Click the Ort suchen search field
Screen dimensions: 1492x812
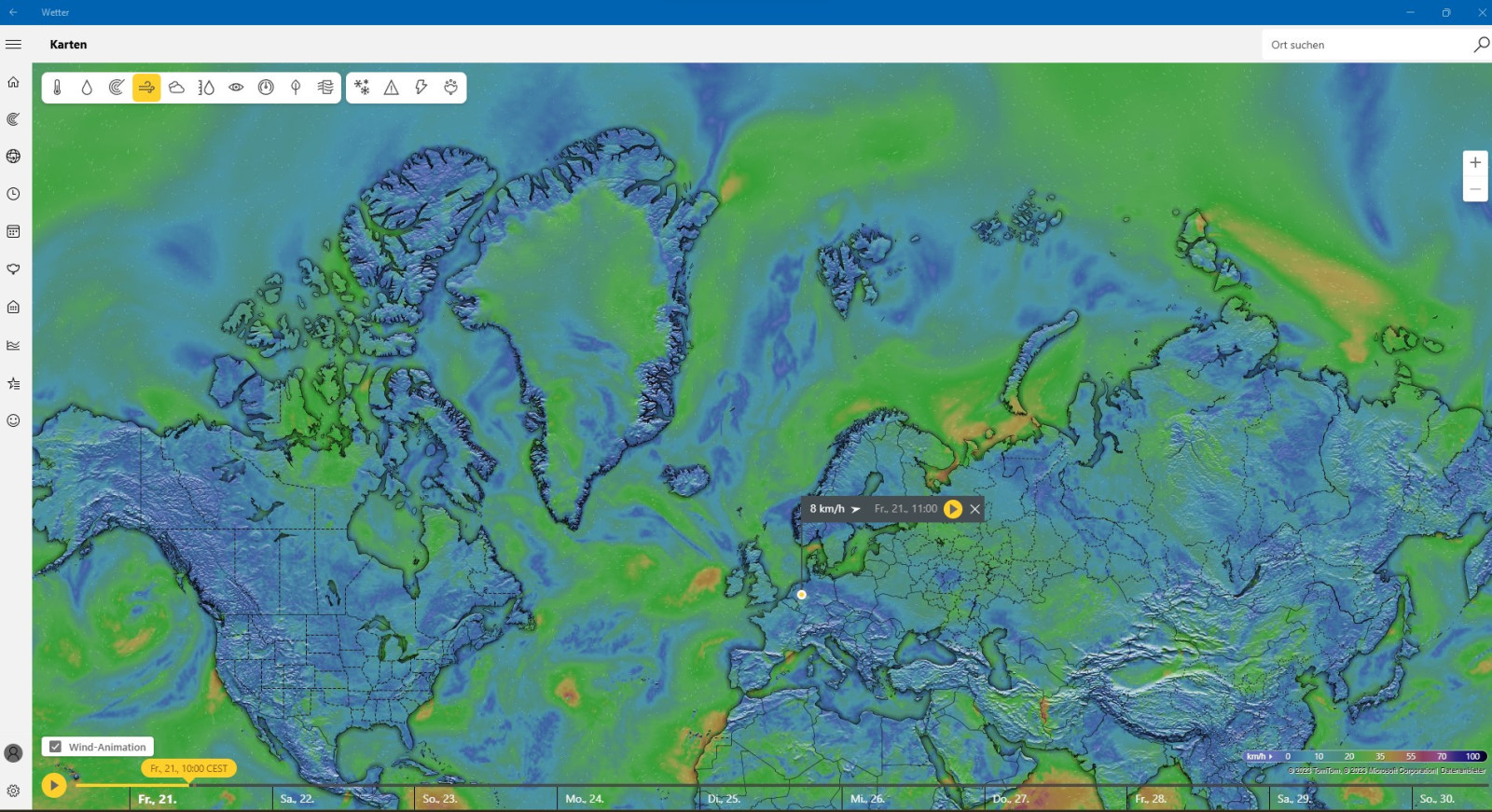1366,45
